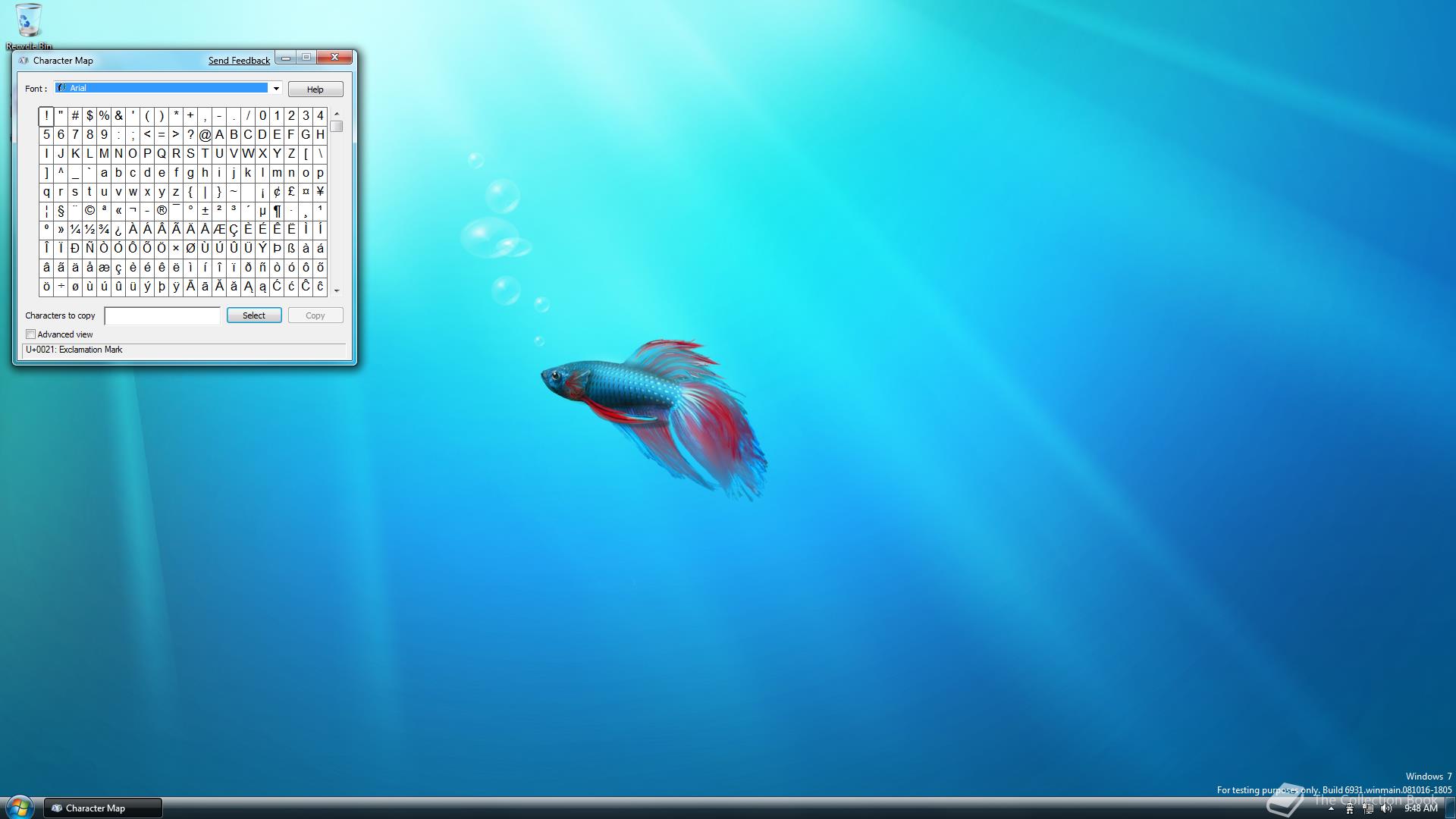Viewport: 1456px width, 819px height.
Task: Select the exclamation mark character
Action: click(x=46, y=116)
